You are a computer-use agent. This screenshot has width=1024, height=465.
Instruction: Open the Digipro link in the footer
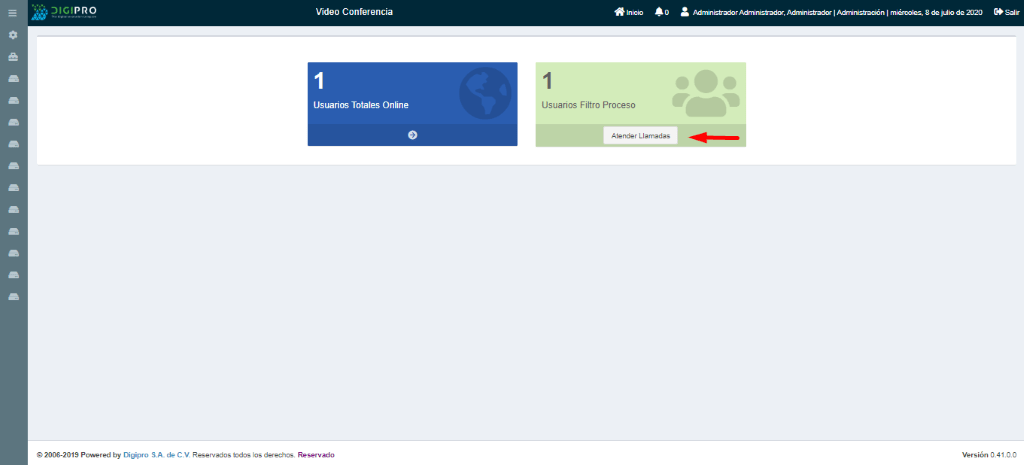point(136,454)
